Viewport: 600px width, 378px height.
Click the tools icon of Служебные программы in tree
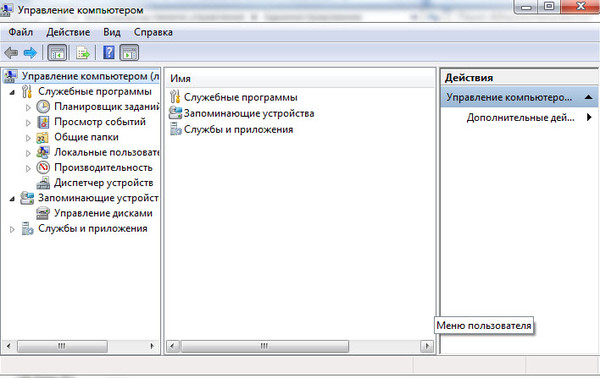[x=27, y=91]
